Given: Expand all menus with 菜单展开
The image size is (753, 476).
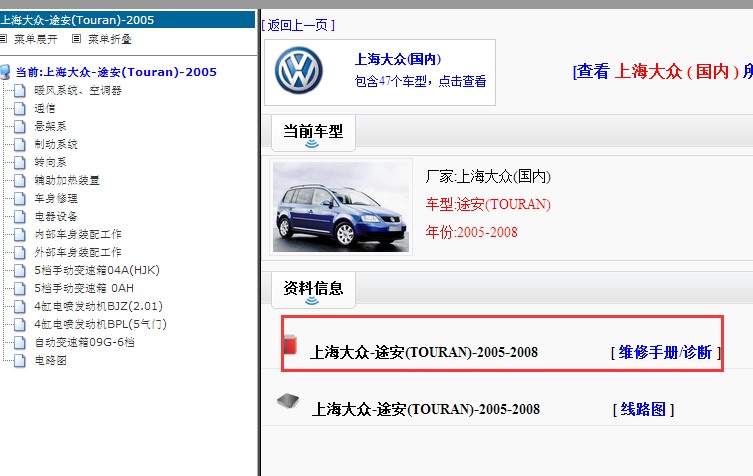Looking at the screenshot, I should pos(30,39).
